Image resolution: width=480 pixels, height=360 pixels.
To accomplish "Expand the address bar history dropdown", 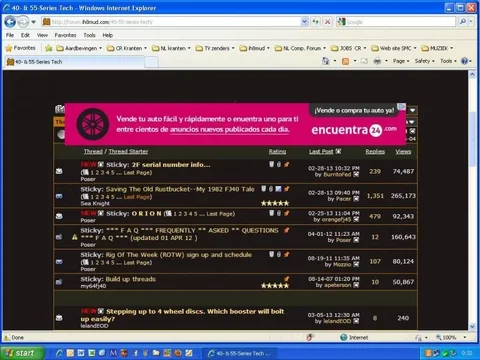I will (x=304, y=22).
